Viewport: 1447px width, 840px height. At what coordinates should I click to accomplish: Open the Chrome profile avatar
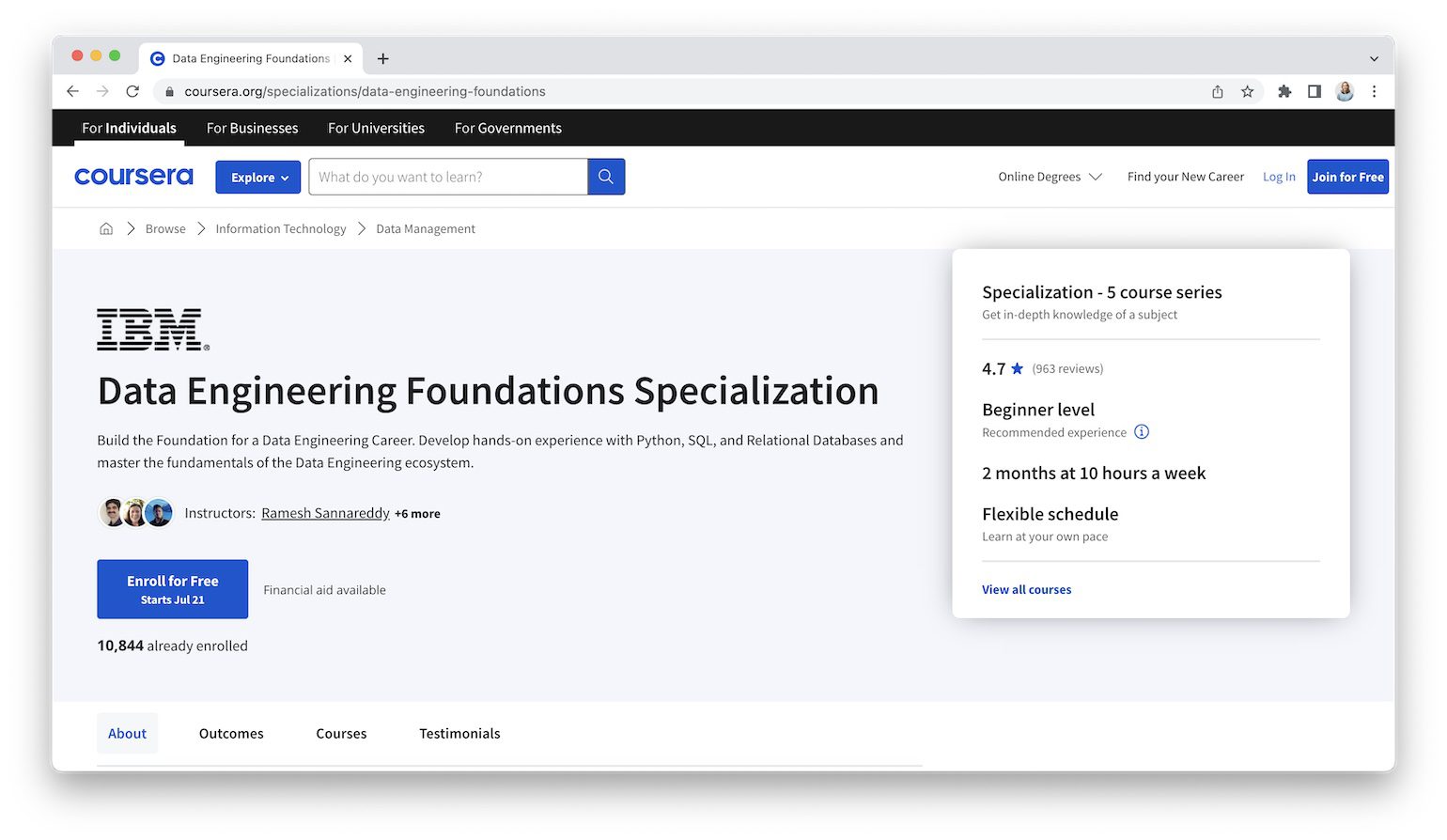1345,91
